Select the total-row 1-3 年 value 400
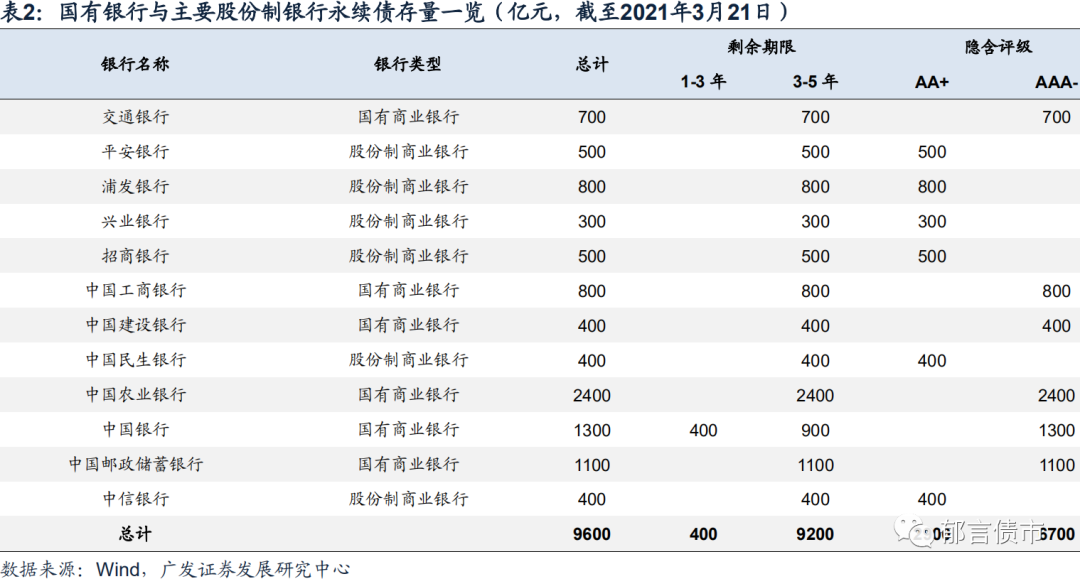Viewport: 1080px width, 579px height. (x=703, y=534)
